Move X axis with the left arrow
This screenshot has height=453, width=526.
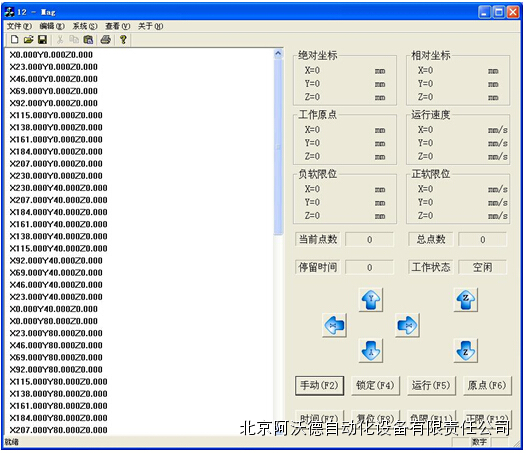coord(334,325)
